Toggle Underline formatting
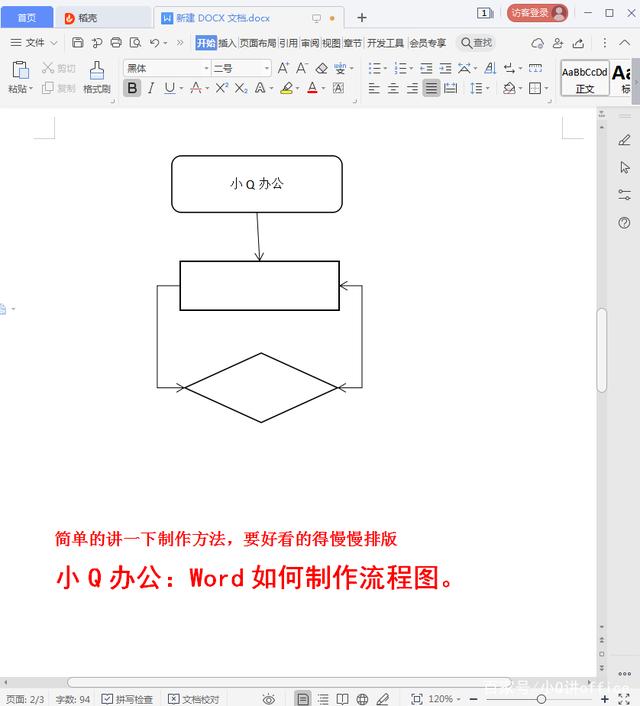 coord(169,88)
